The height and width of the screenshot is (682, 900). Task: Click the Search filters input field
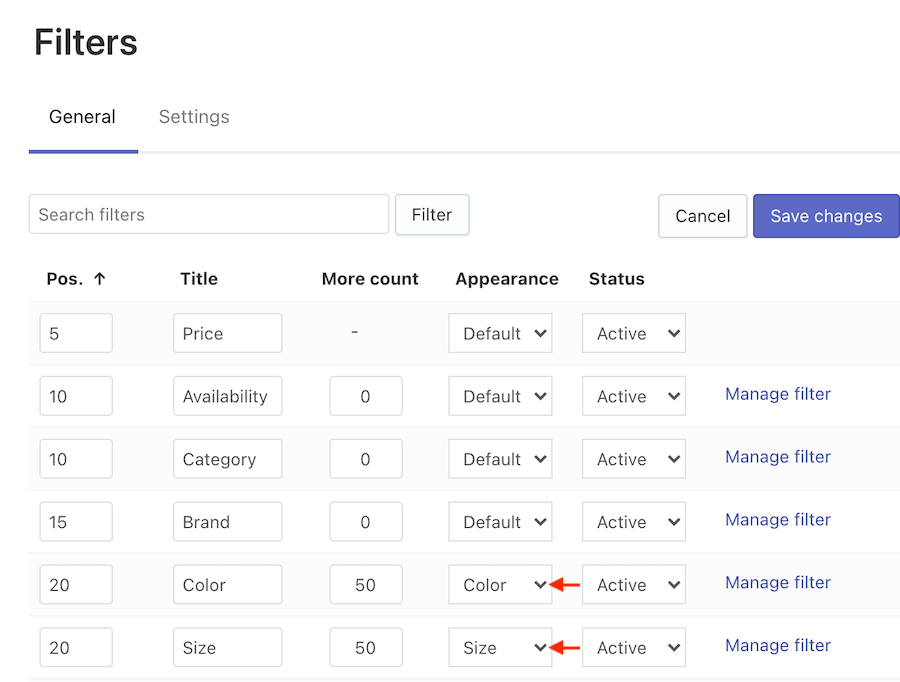pyautogui.click(x=208, y=214)
